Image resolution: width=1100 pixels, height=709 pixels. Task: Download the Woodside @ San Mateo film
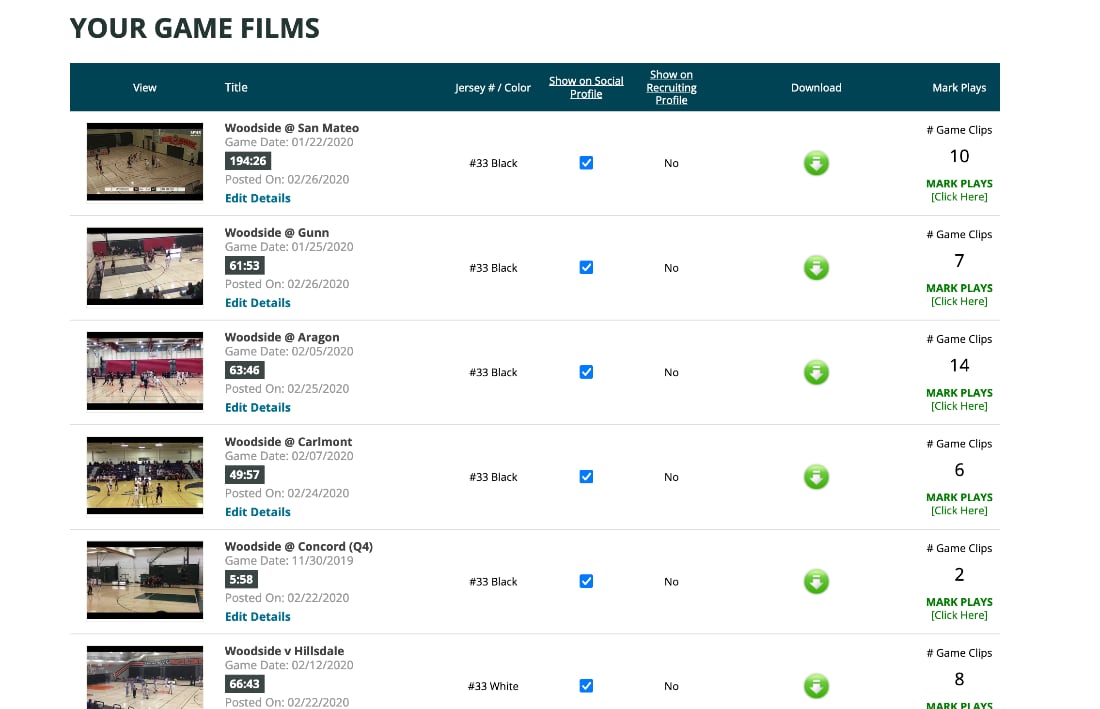[816, 163]
